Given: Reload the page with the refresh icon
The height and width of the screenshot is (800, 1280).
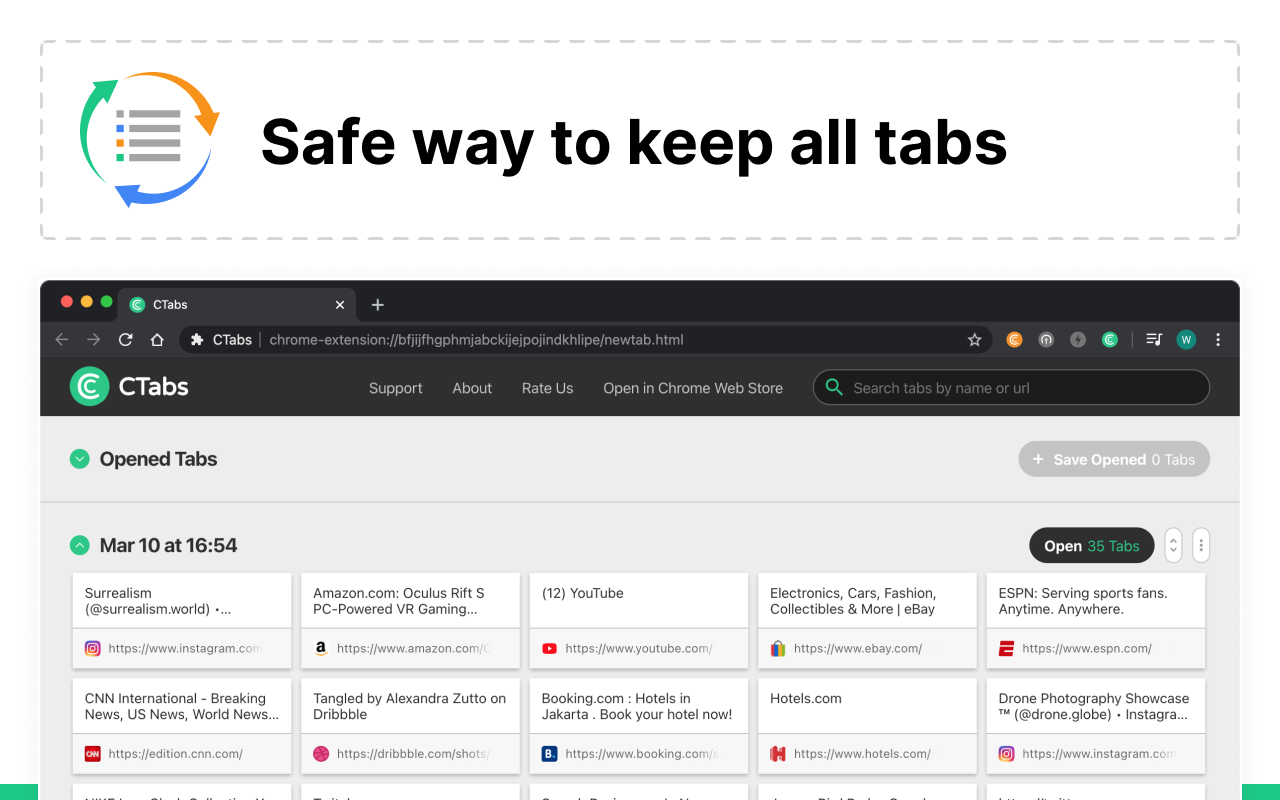Looking at the screenshot, I should [126, 340].
